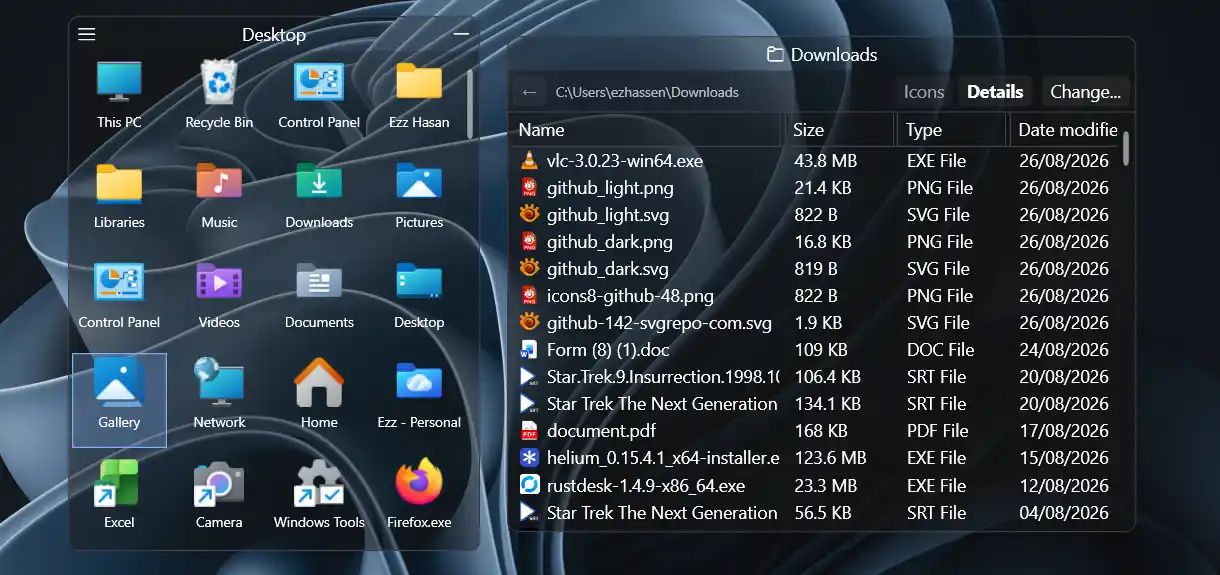The width and height of the screenshot is (1220, 575).
Task: Select github-142-svgrepo-com.svg file name
Action: point(659,322)
